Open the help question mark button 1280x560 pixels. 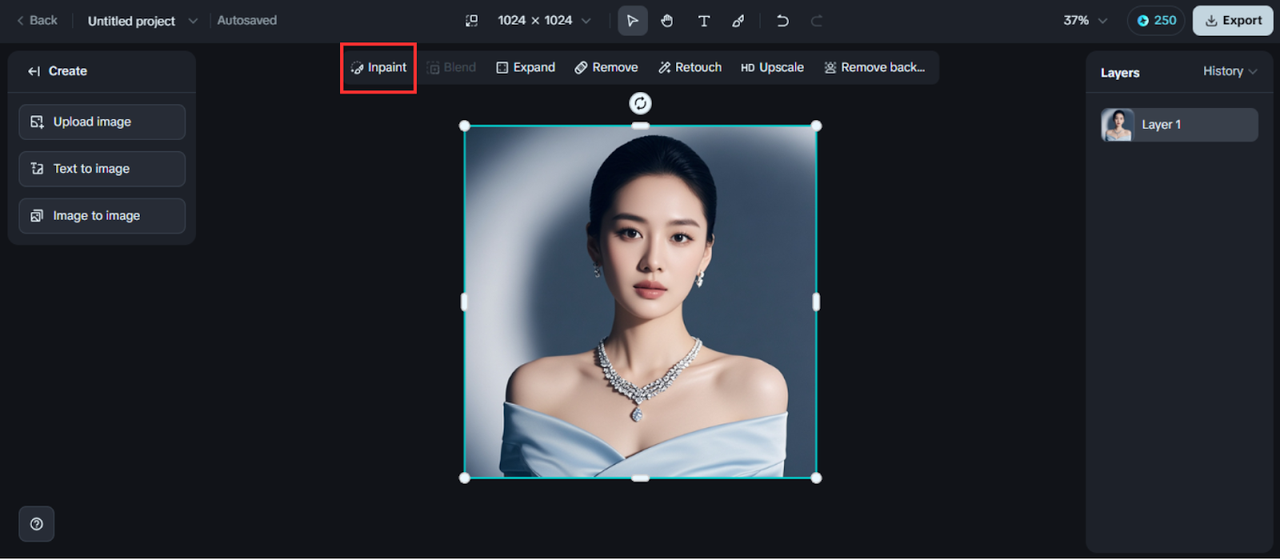pyautogui.click(x=37, y=524)
